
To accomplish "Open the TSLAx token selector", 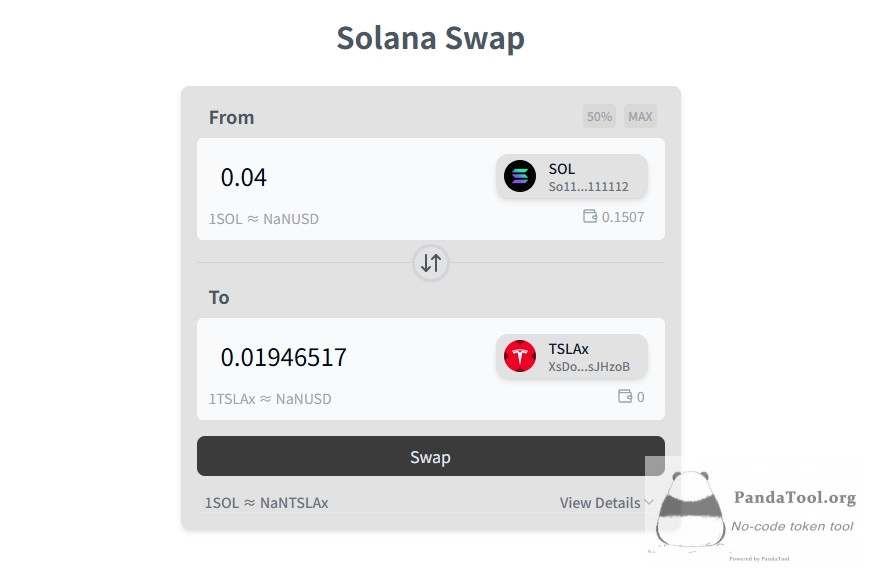I will point(572,356).
